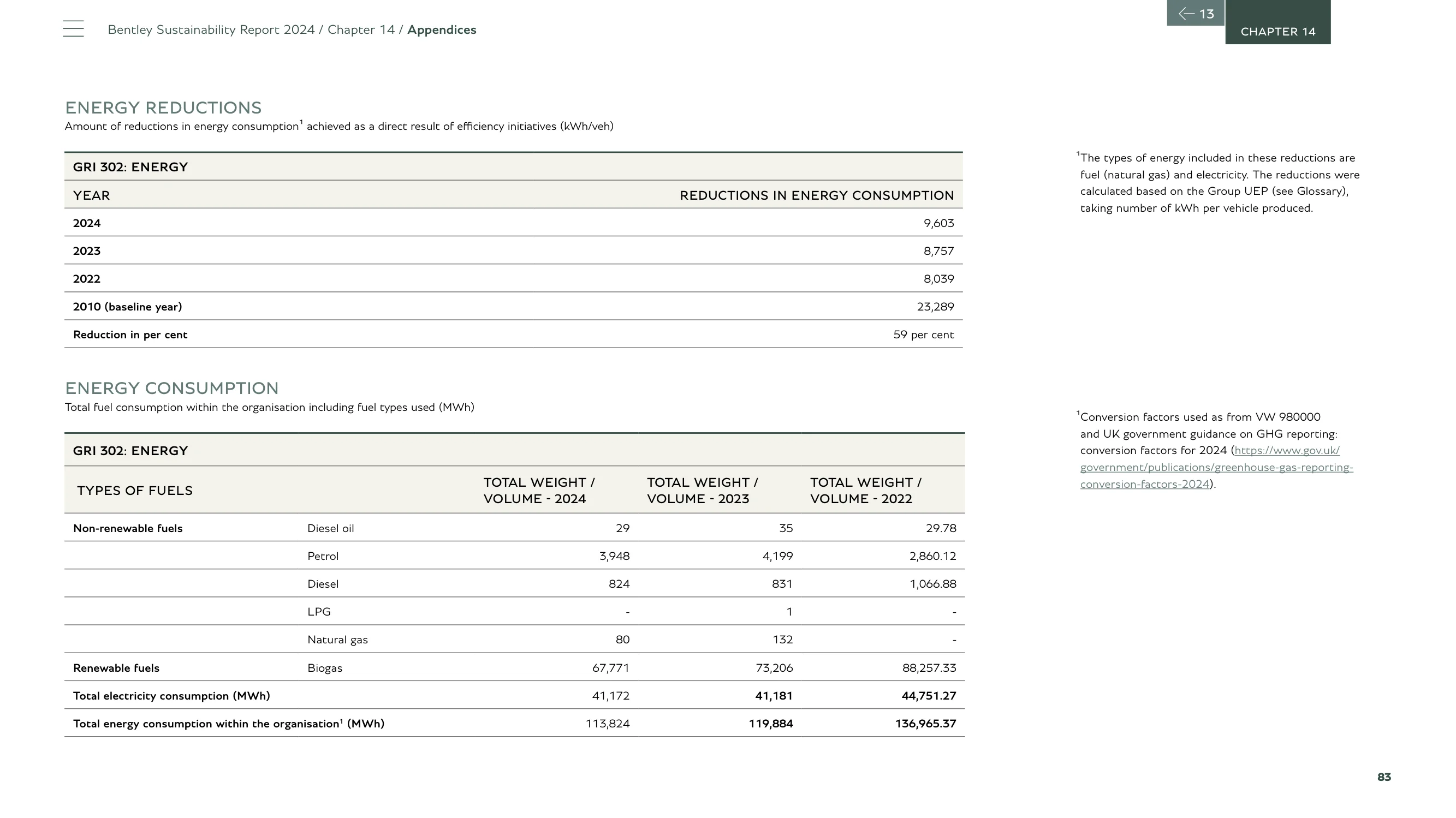Select the Energy Reductions heading
Viewport: 1456px width, 818px height.
point(163,108)
